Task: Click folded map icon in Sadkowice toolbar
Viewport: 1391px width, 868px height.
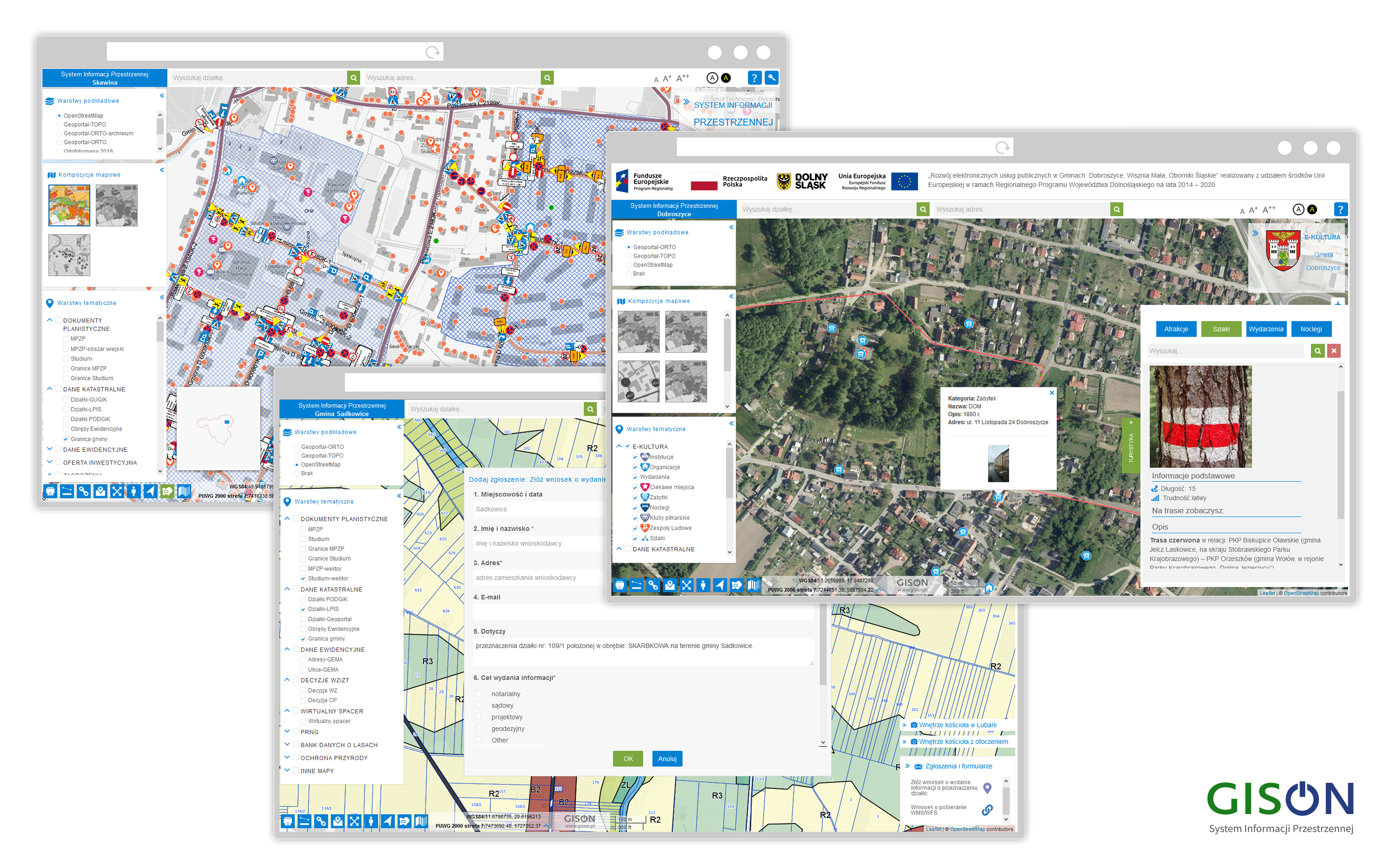Action: click(x=422, y=822)
